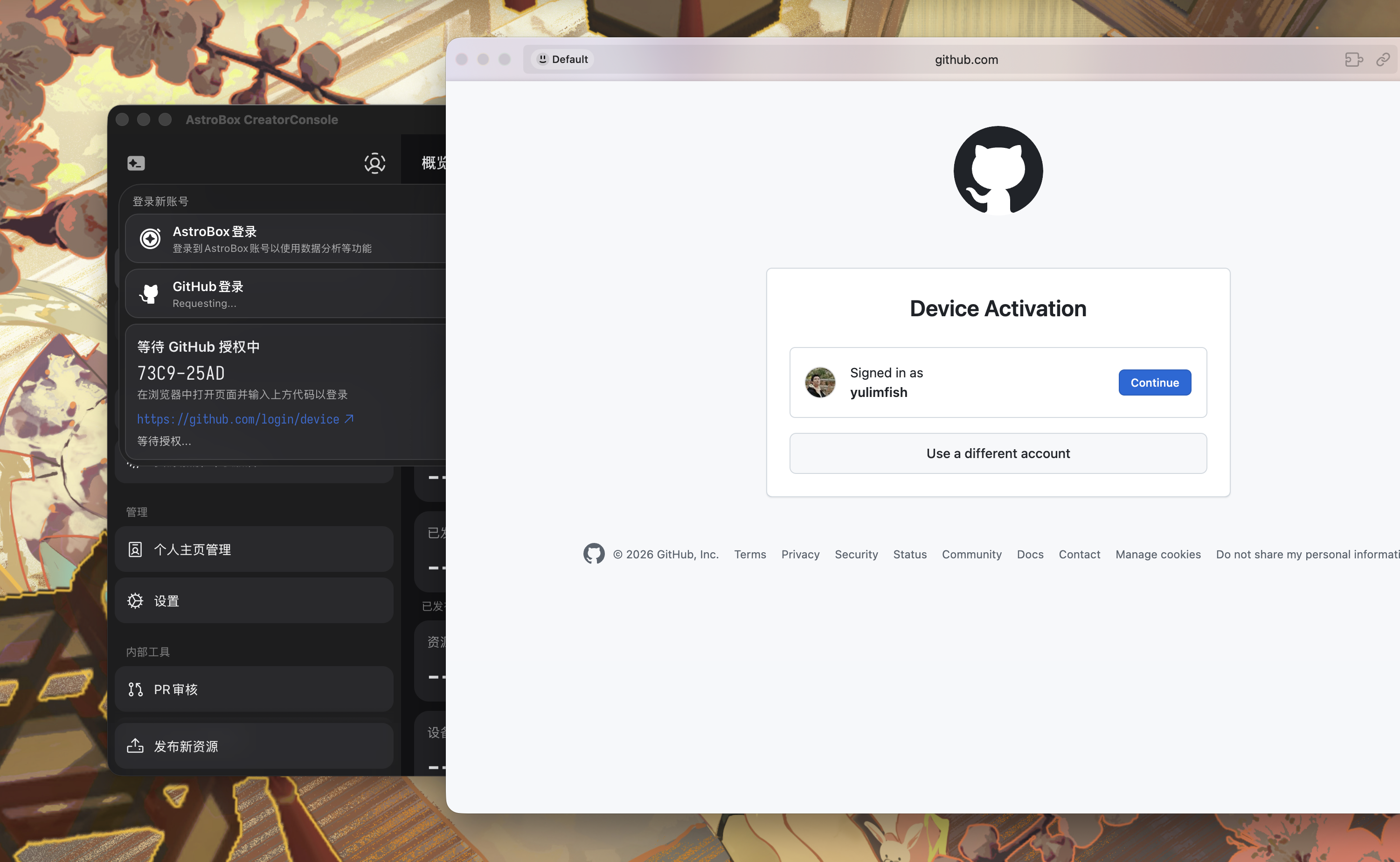
Task: Open 个人主页管理 in the sidebar
Action: (x=254, y=549)
